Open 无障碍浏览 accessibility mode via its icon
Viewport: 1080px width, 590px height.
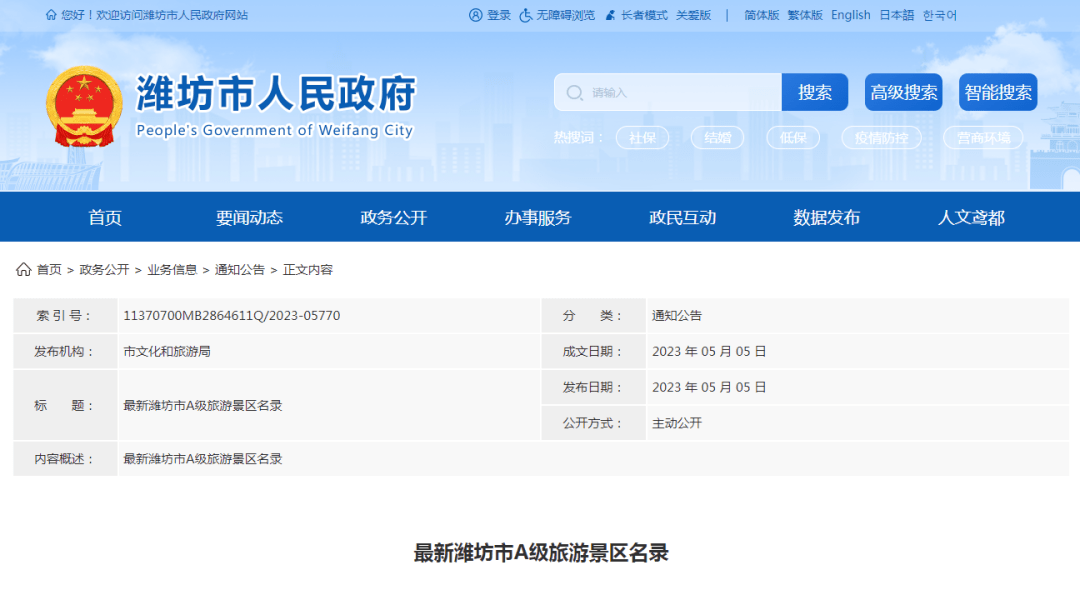(x=527, y=14)
